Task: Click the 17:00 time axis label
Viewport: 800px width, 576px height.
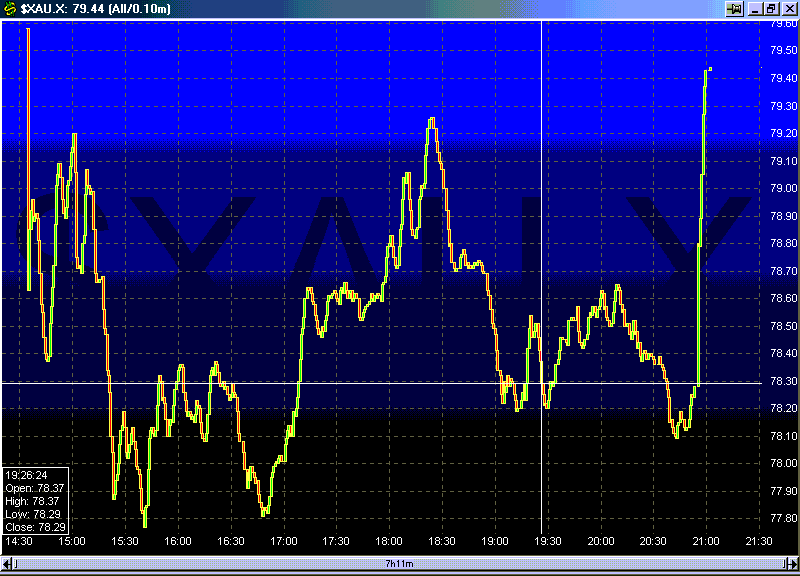Action: [x=284, y=541]
